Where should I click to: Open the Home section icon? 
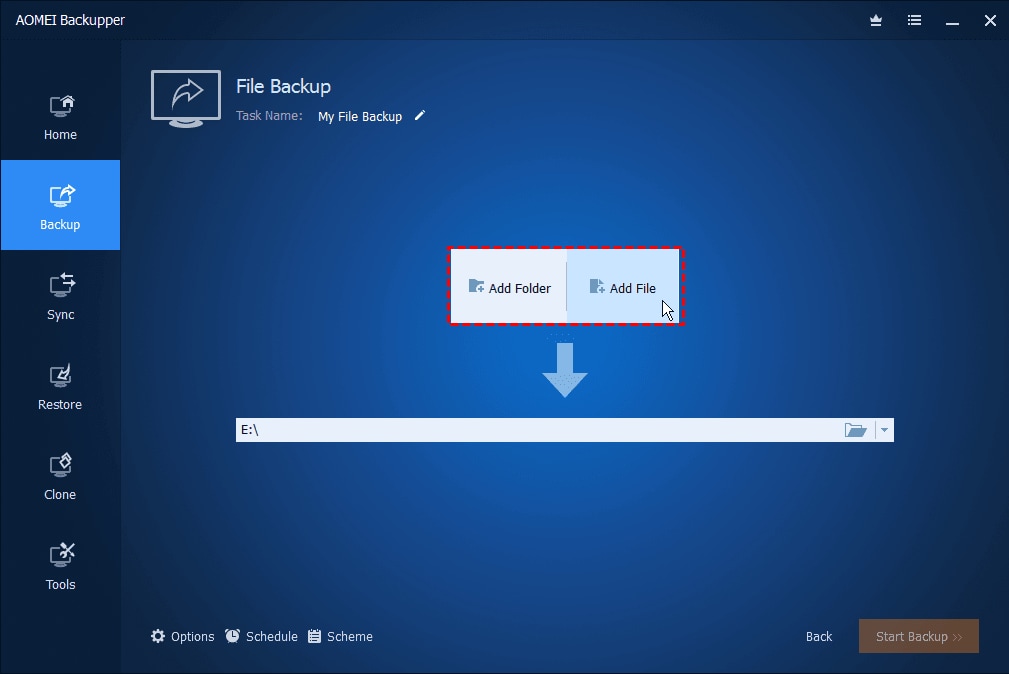61,107
